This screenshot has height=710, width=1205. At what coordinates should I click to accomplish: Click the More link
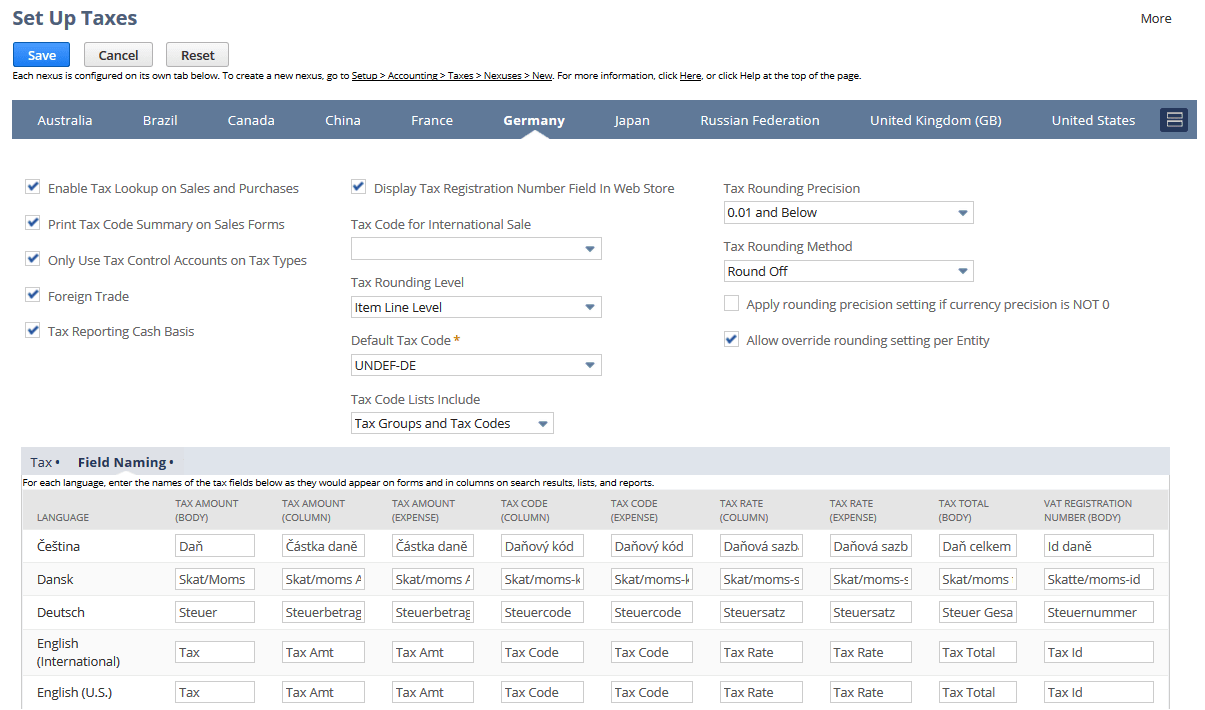point(1155,18)
